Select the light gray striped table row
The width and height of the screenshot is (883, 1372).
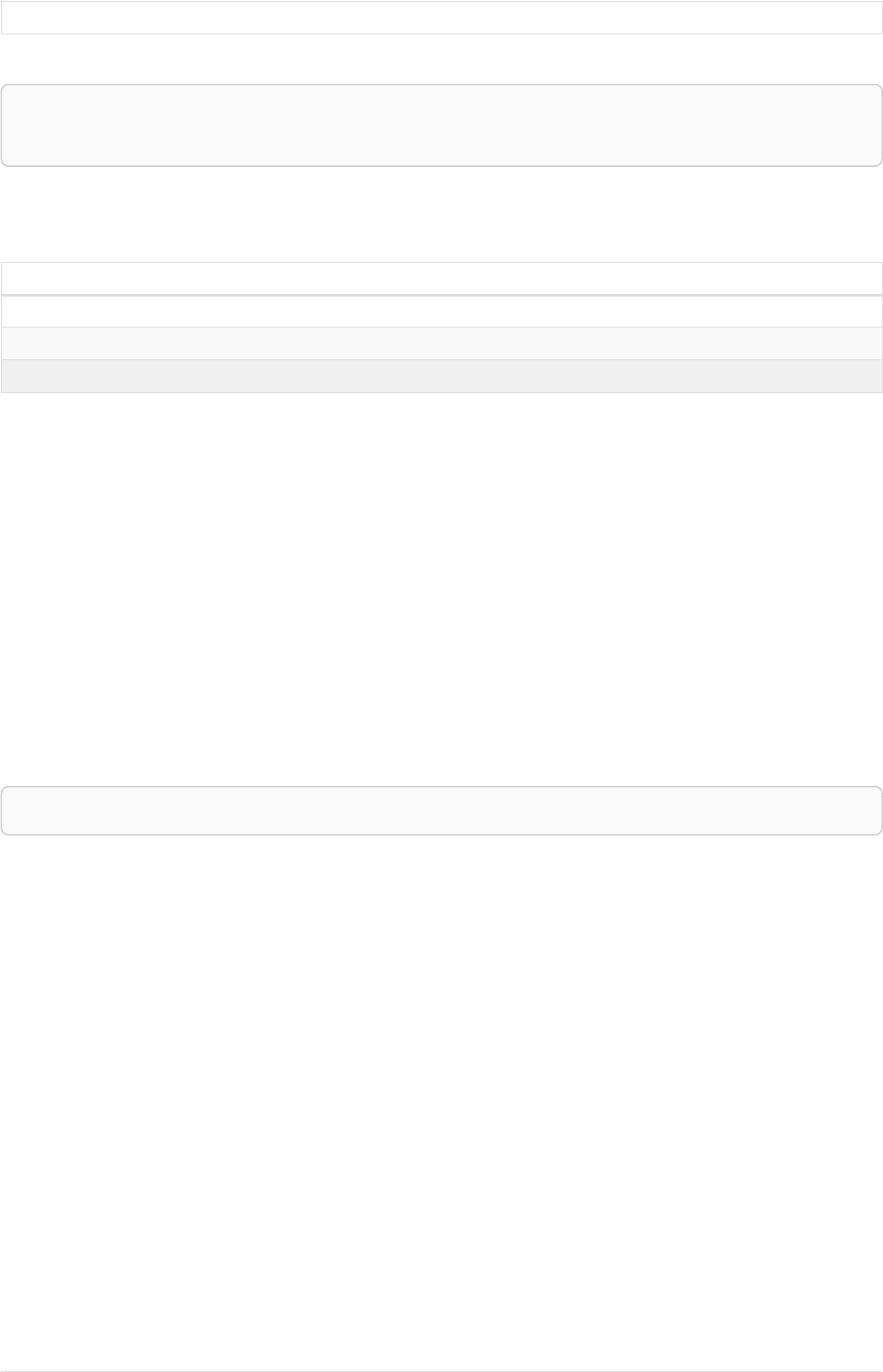click(x=441, y=343)
